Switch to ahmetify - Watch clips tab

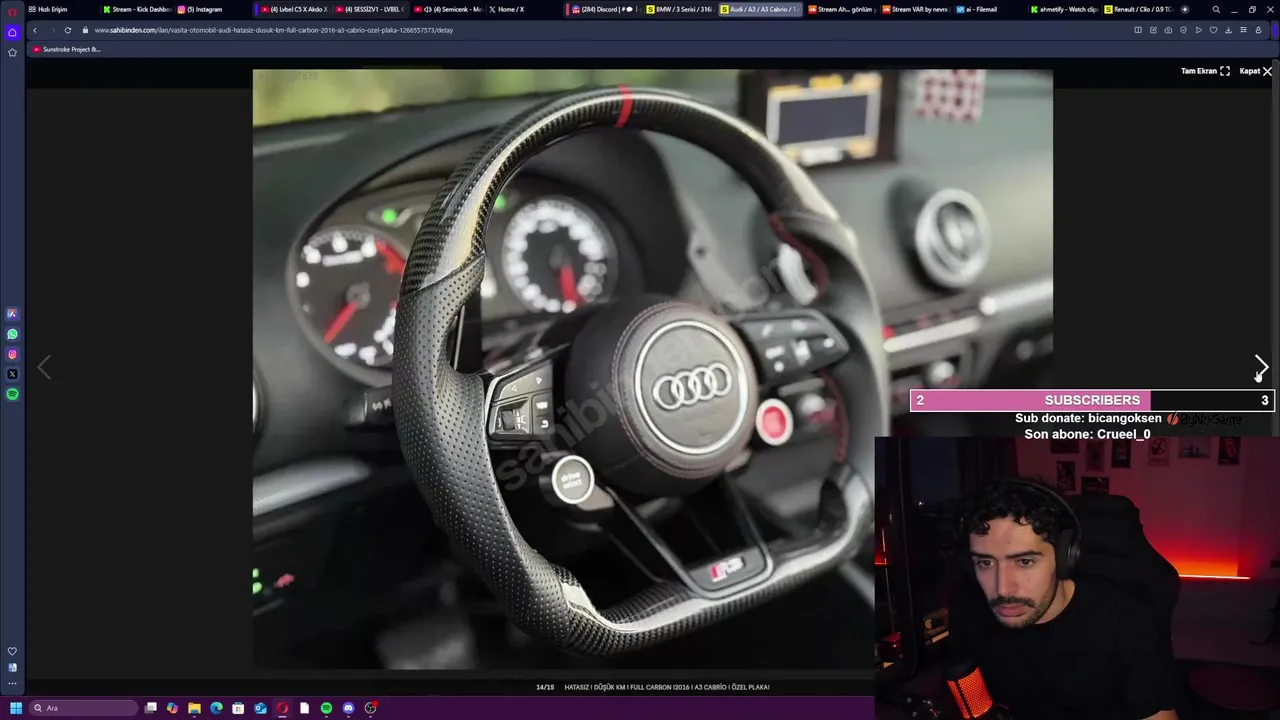1066,9
